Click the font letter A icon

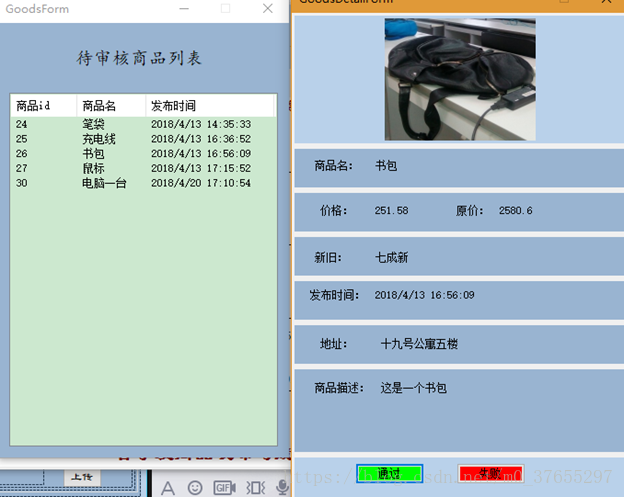coord(168,488)
